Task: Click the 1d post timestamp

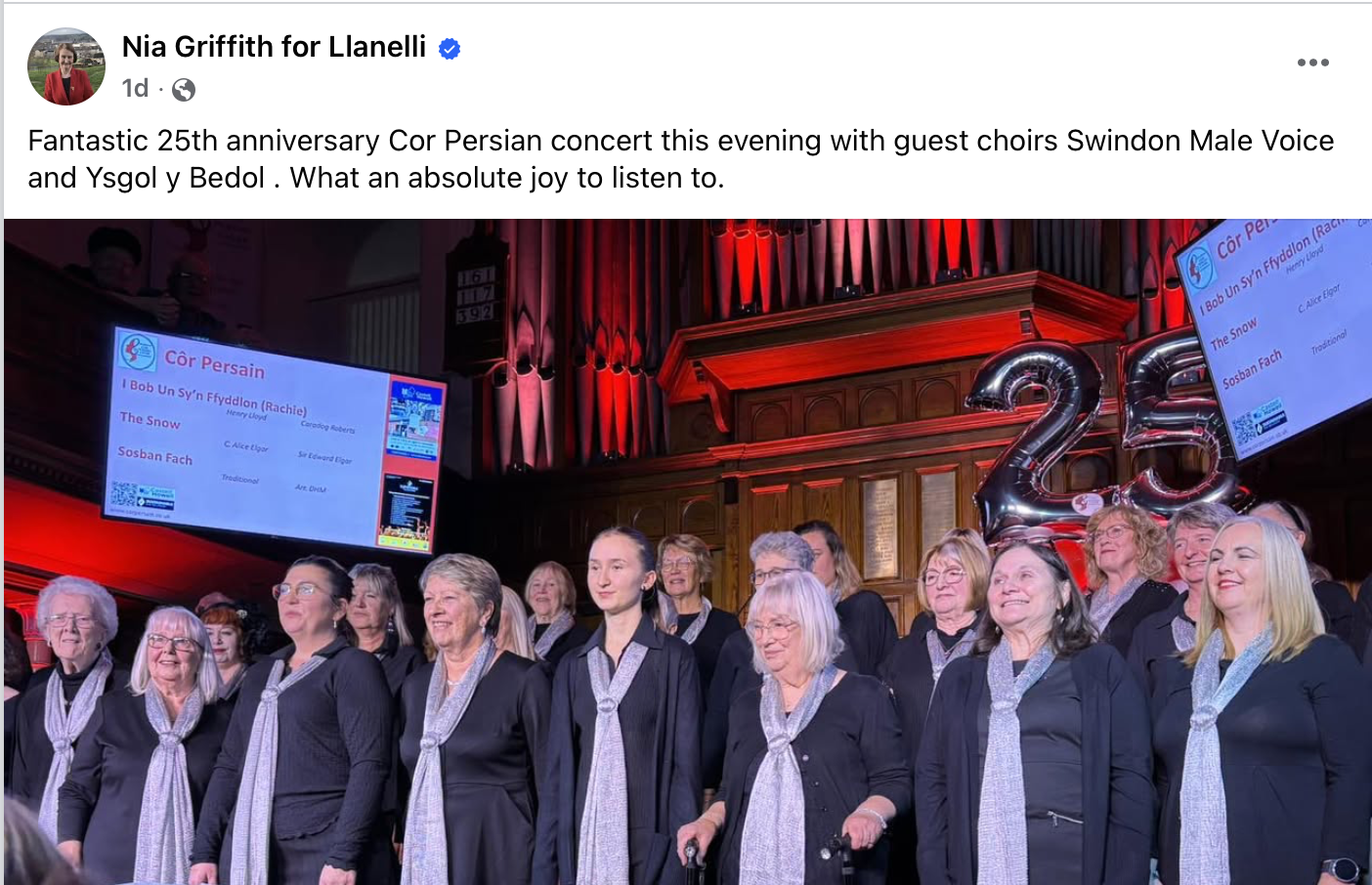Action: pyautogui.click(x=135, y=89)
